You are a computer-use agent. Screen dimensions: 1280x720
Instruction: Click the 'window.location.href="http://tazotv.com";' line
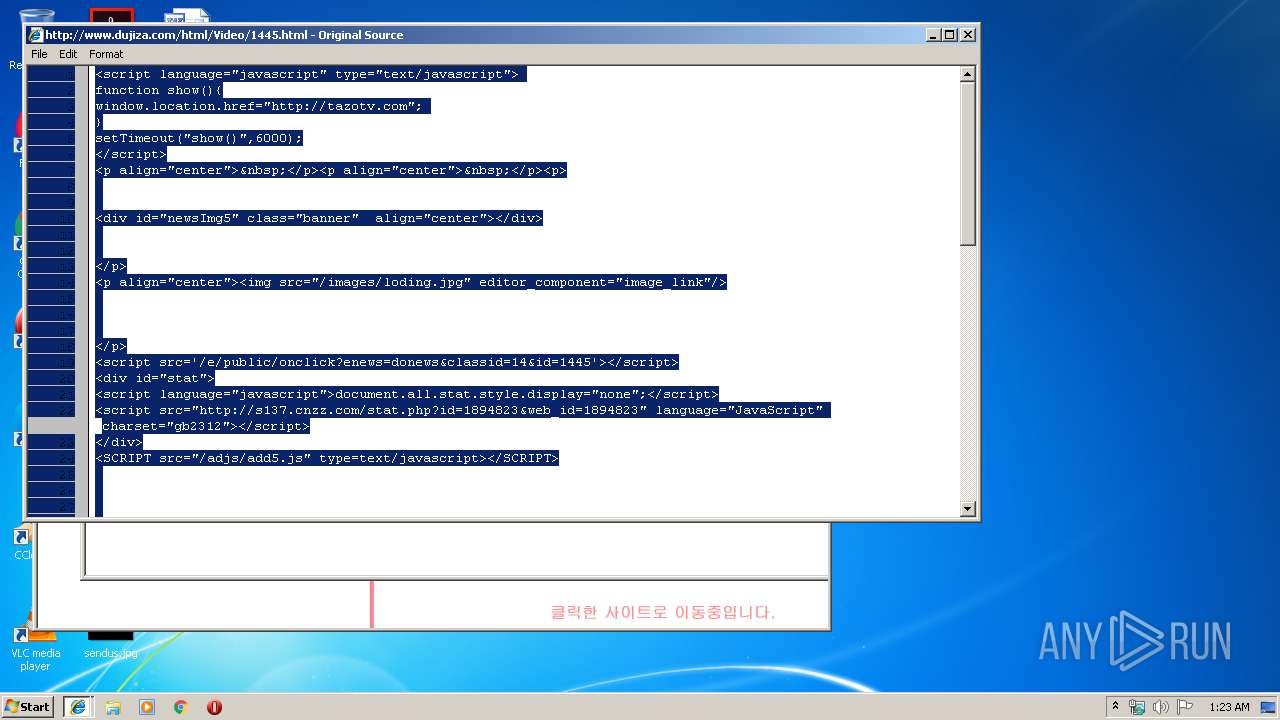263,106
